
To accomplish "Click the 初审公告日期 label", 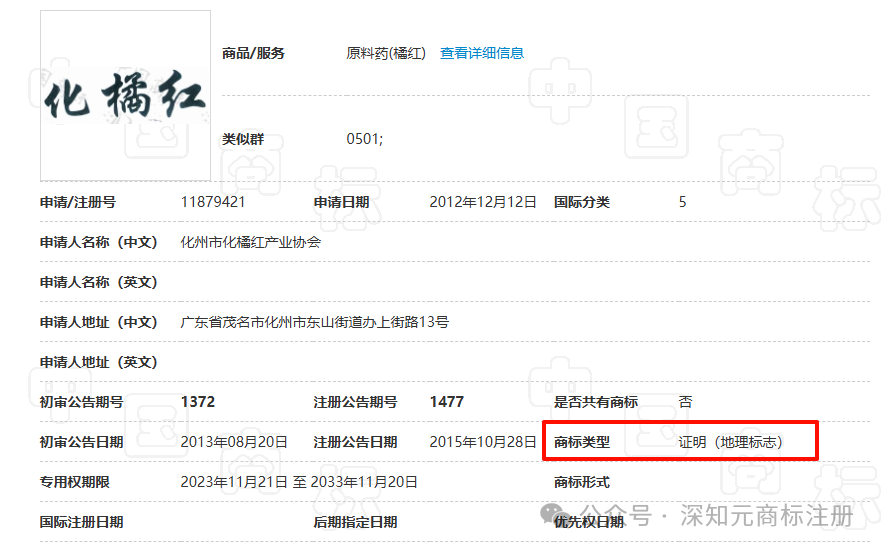I will (x=81, y=442).
